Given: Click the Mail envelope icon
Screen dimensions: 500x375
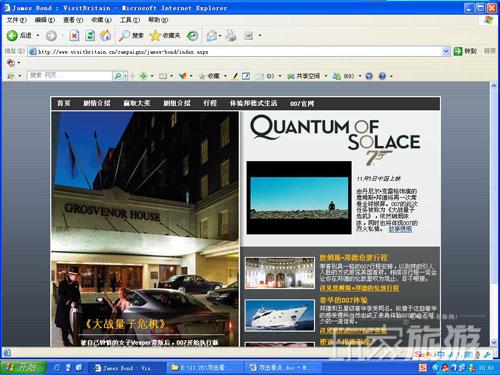Looking at the screenshot, I should pos(212,36).
